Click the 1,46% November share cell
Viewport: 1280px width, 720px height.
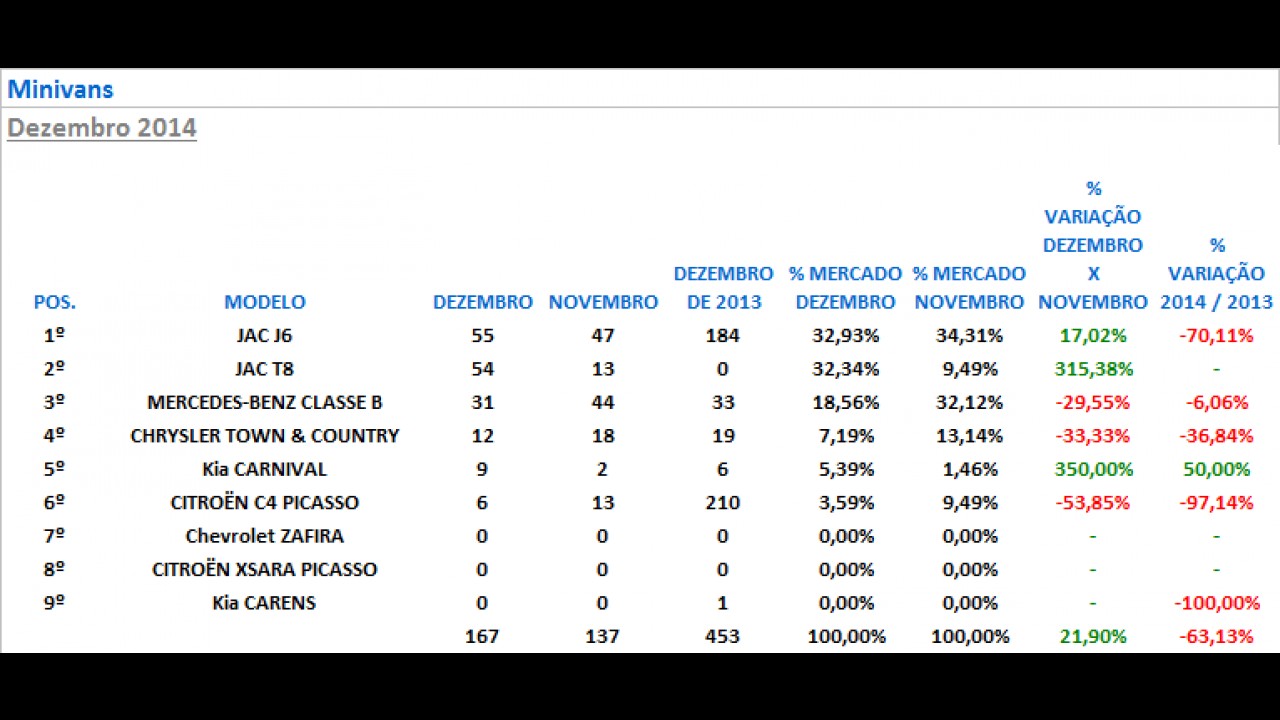pyautogui.click(x=969, y=469)
